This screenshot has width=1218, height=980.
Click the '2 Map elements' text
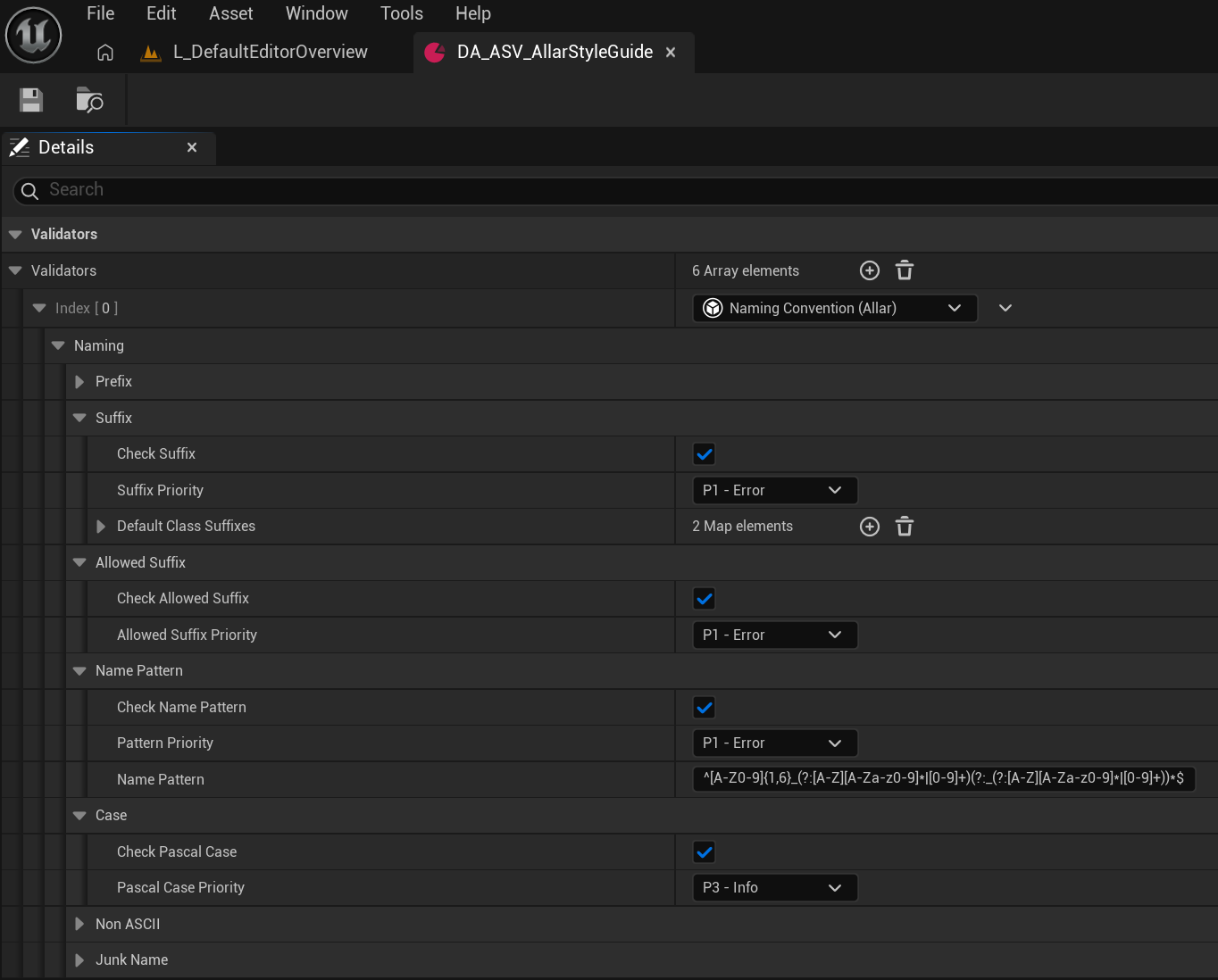tap(742, 527)
